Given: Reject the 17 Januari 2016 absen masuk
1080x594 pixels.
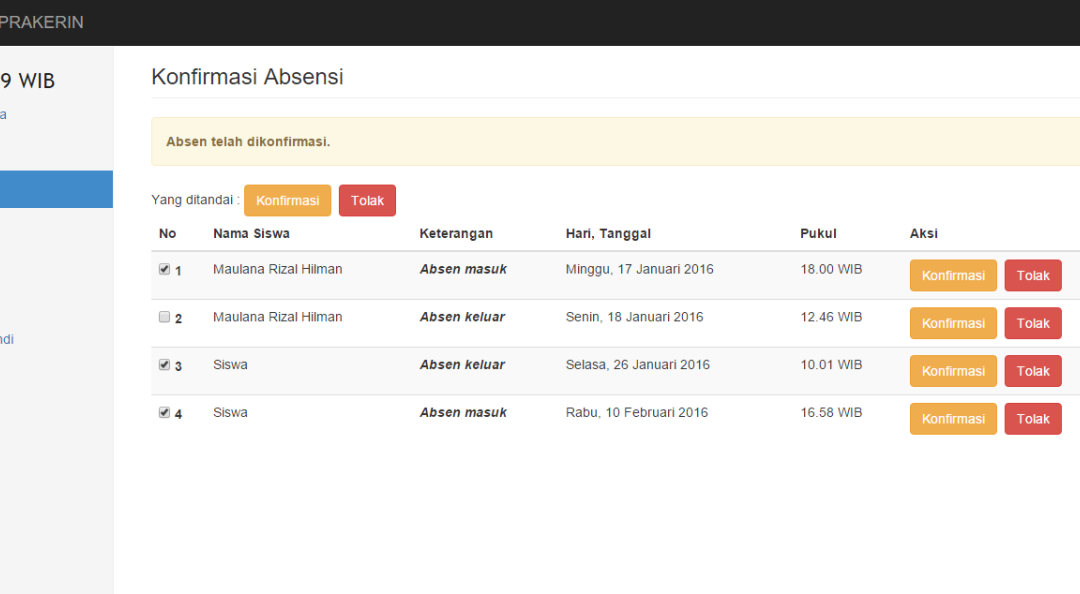Looking at the screenshot, I should [x=1032, y=276].
